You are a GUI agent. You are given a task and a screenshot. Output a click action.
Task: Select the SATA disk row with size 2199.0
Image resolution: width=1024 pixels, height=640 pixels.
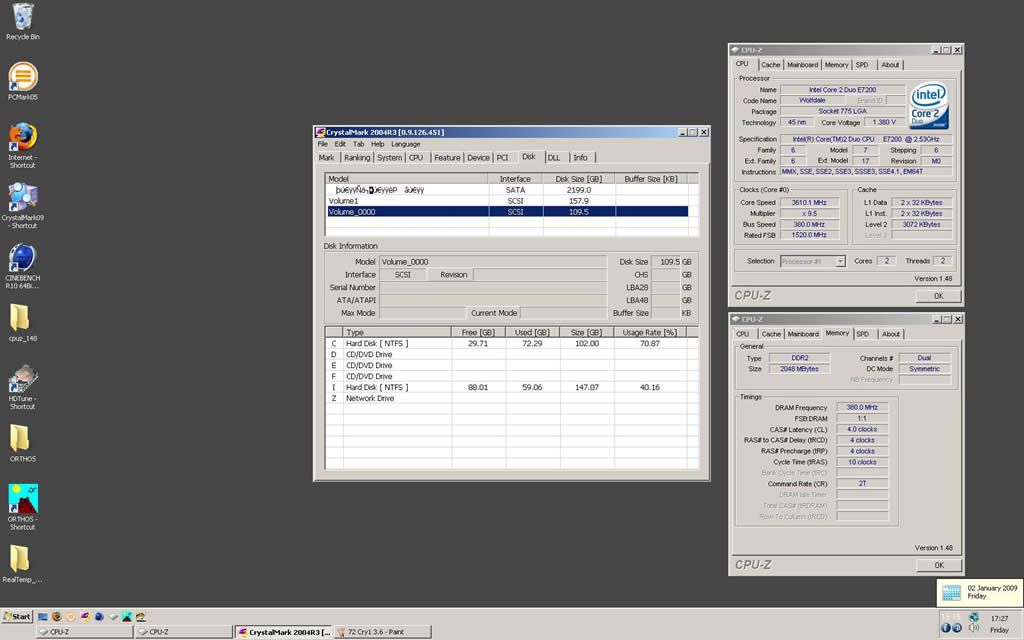pyautogui.click(x=507, y=190)
